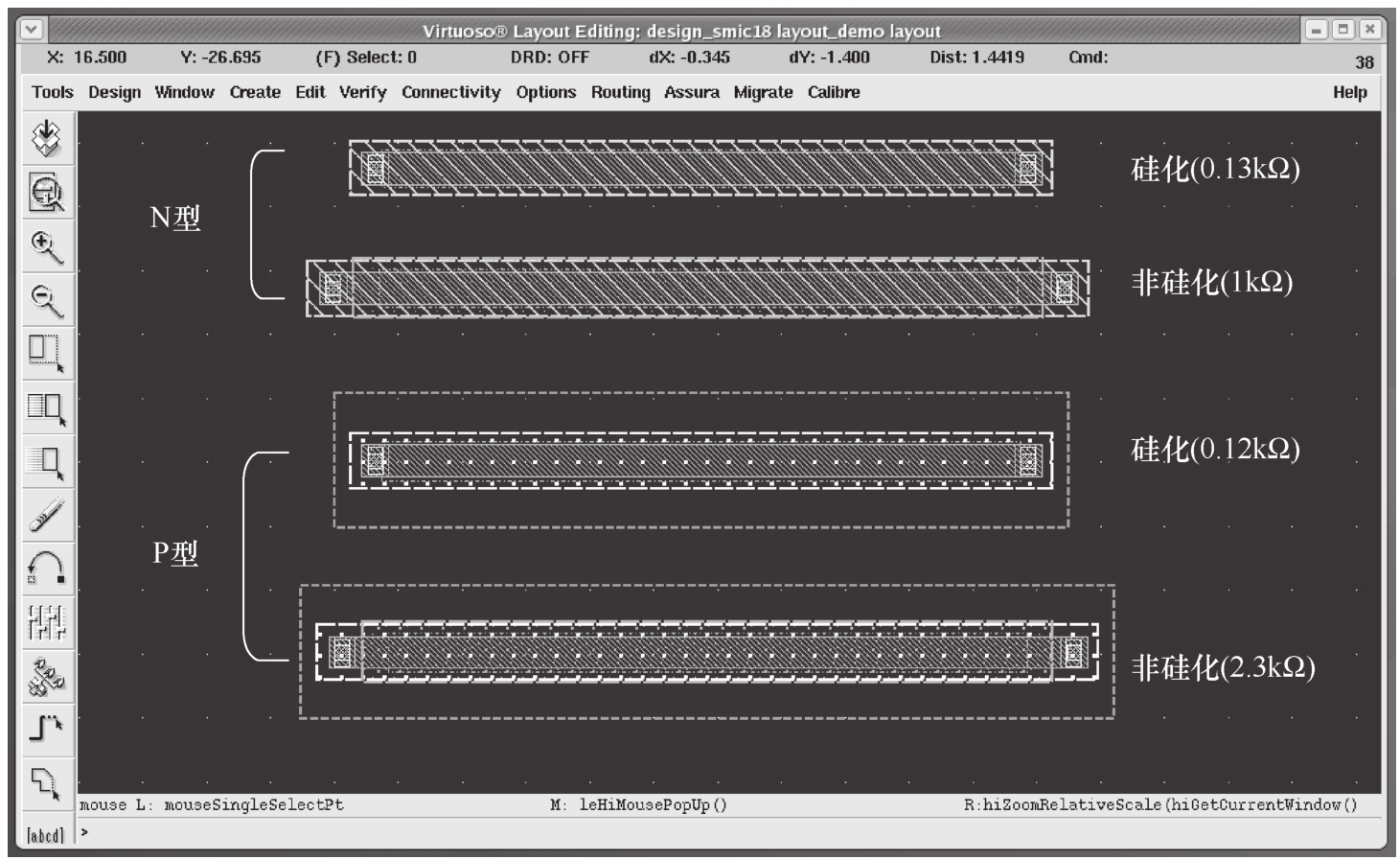Choose the Delete pencil-eraser icon

click(x=46, y=515)
